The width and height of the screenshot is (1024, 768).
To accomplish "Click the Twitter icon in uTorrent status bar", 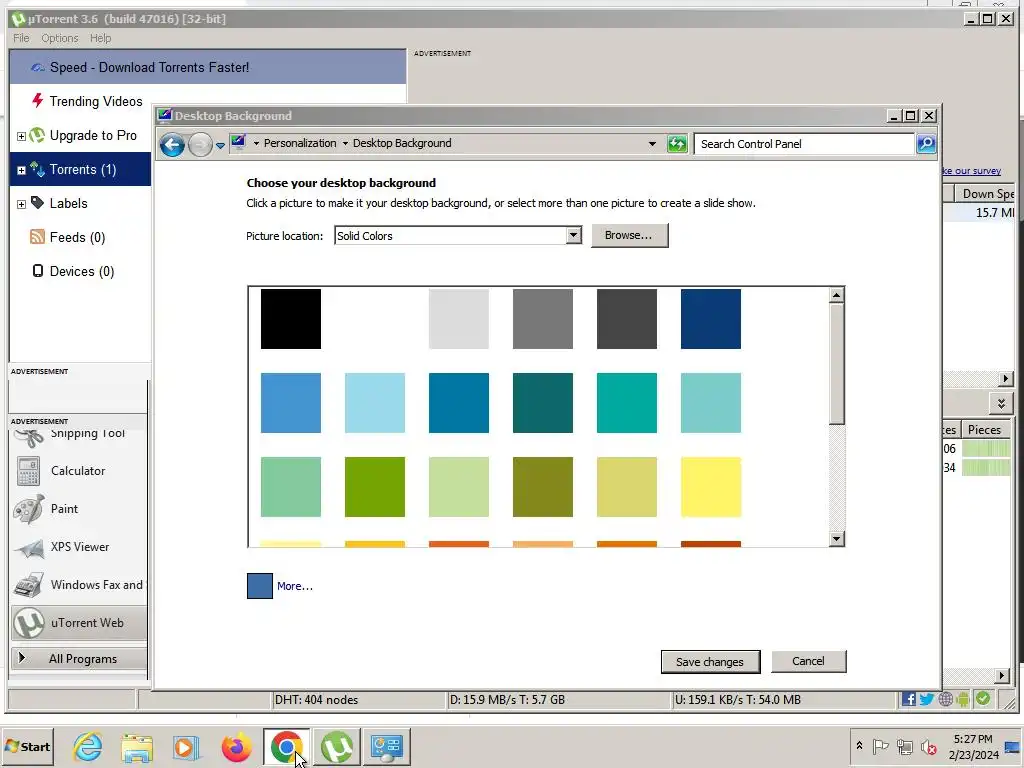I will click(x=927, y=699).
